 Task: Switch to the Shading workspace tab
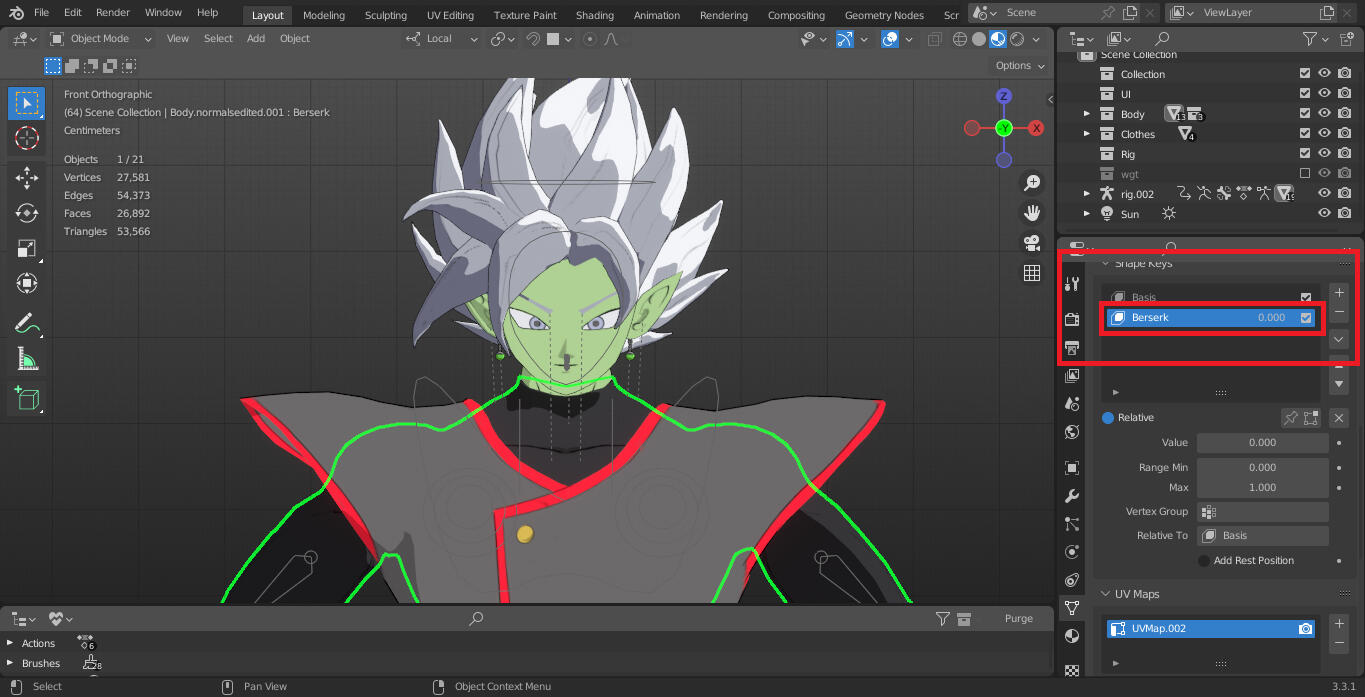point(595,15)
